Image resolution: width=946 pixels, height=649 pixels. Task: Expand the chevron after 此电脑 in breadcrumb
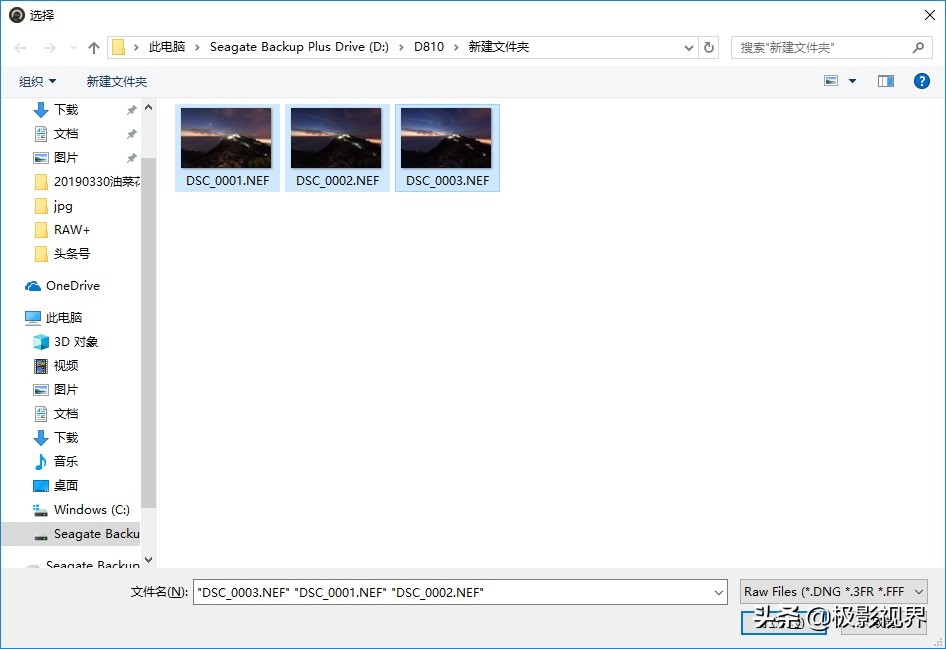(x=197, y=48)
